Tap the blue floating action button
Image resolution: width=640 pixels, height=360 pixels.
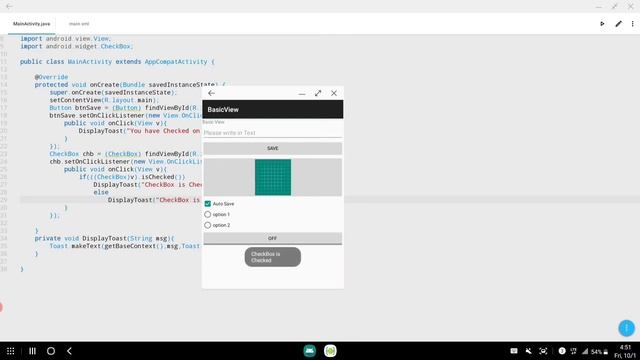[627, 328]
